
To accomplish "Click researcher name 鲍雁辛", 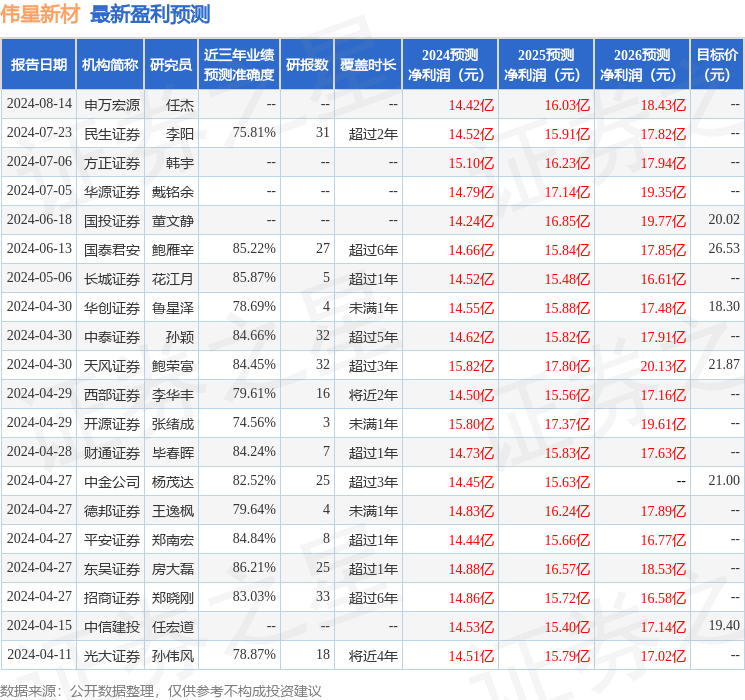I will (172, 249).
